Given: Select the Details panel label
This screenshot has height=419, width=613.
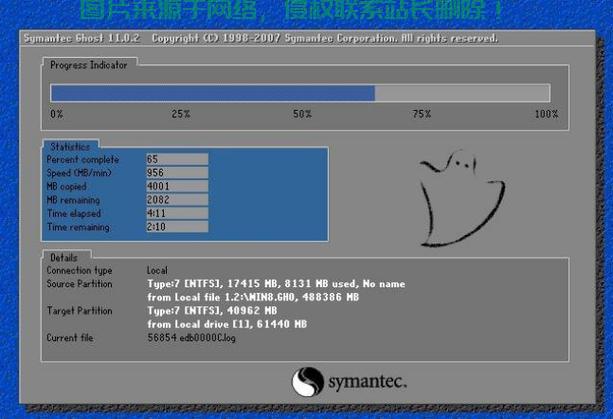Looking at the screenshot, I should point(64,258).
